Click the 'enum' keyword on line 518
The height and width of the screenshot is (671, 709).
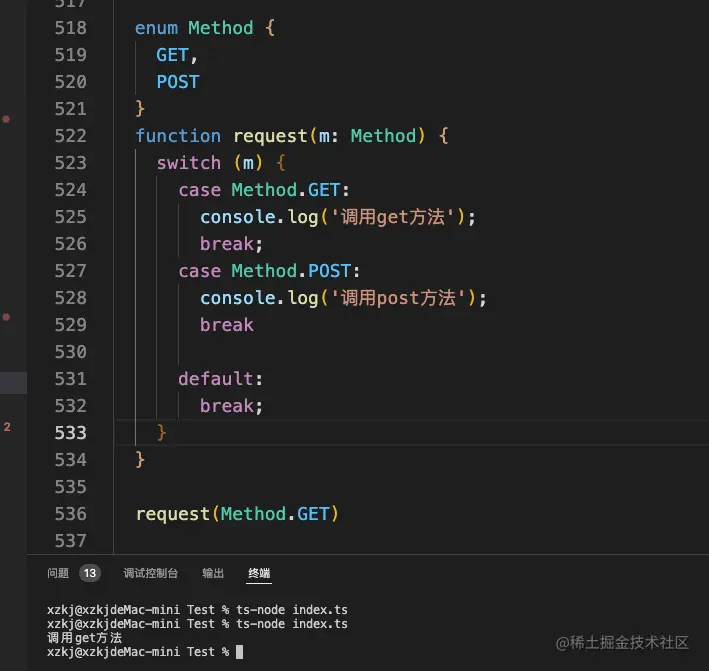click(x=156, y=28)
